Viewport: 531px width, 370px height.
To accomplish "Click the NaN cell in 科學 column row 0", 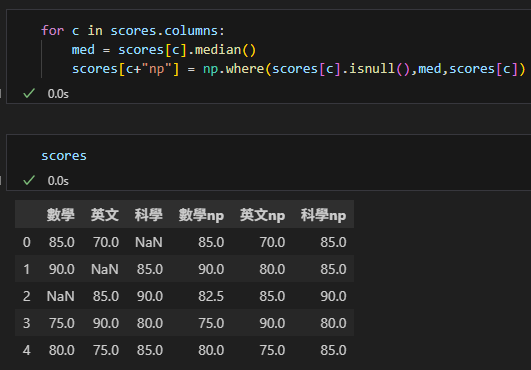I will coord(149,242).
